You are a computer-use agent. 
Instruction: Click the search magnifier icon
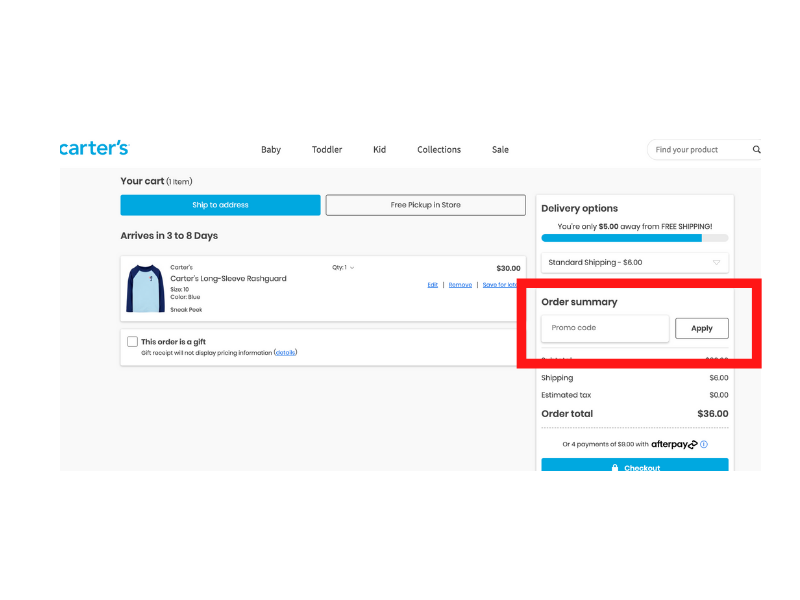[756, 149]
